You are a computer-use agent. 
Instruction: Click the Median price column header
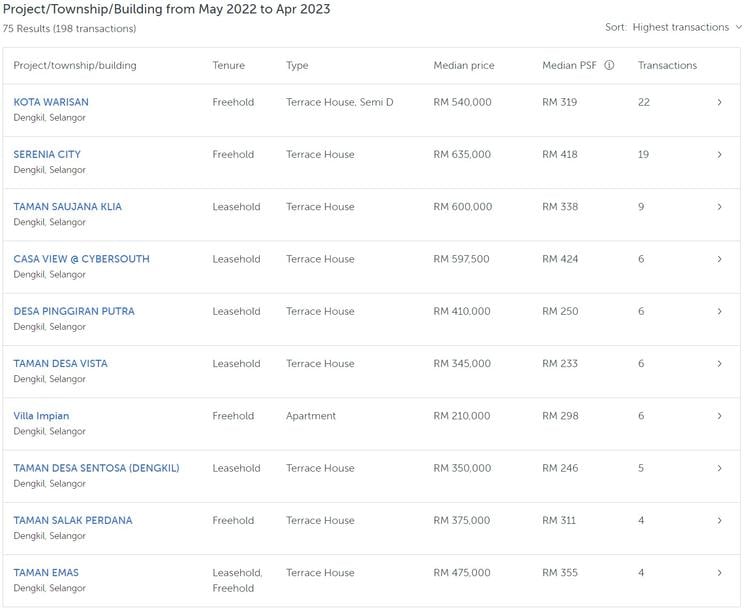click(463, 65)
